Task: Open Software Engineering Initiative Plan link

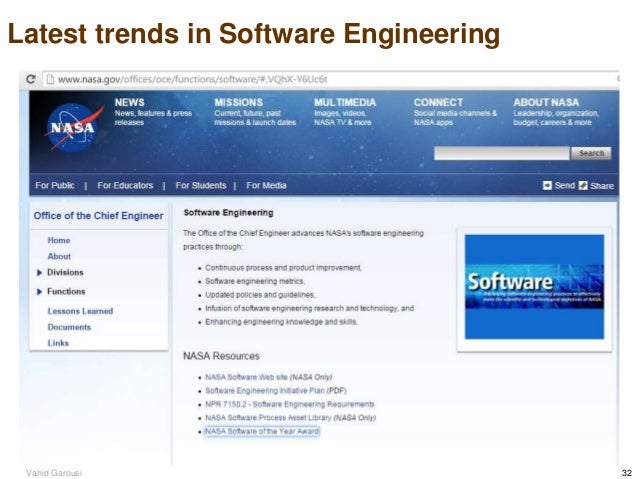Action: (x=265, y=391)
